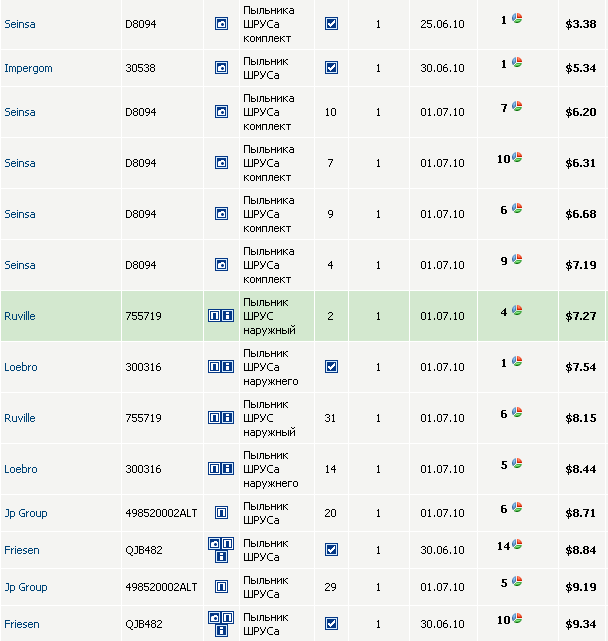This screenshot has width=608, height=641.
Task: Open the Impergom brand link
Action: (x=28, y=68)
